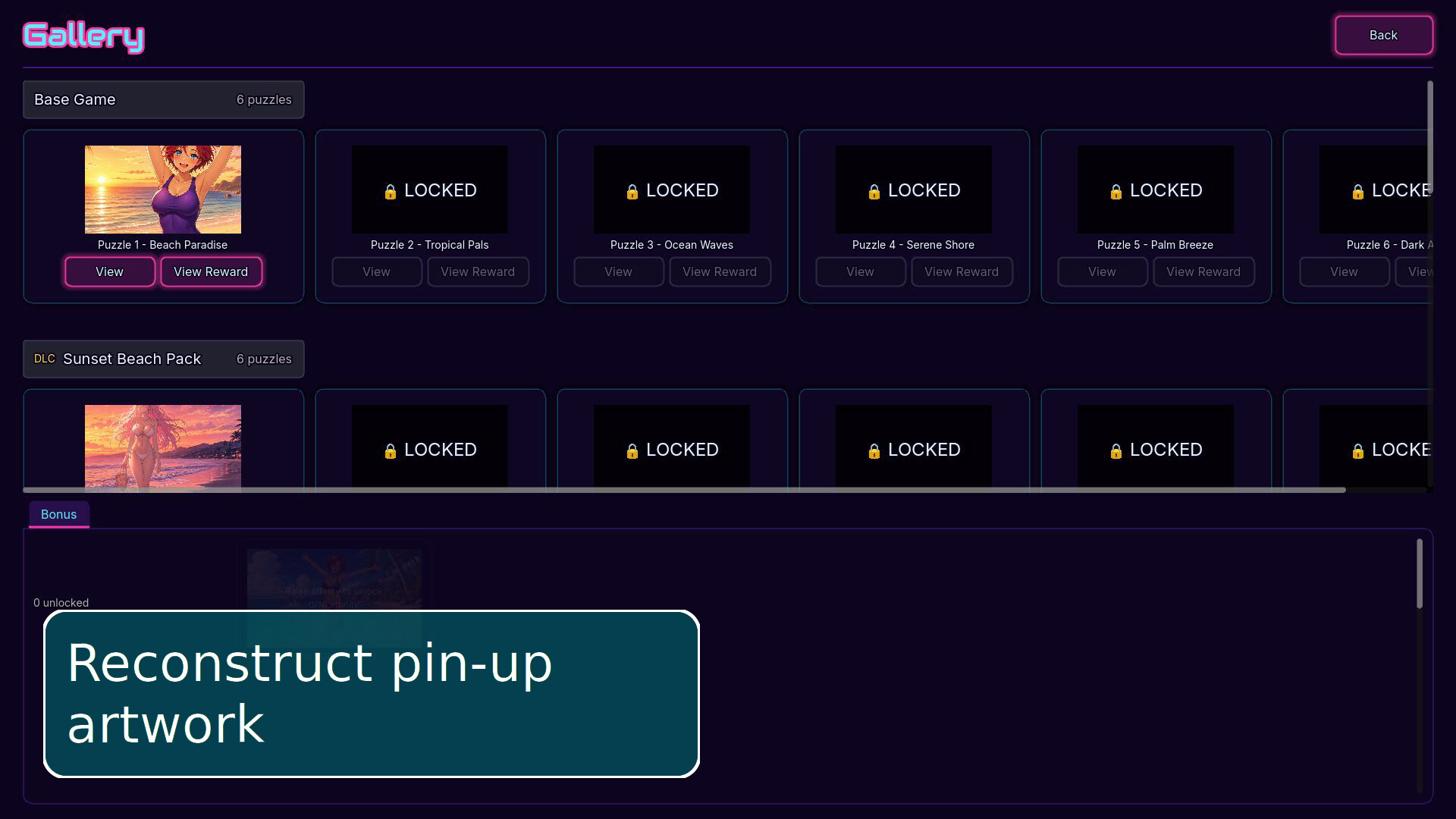Click the lock icon on Puzzle 4 - Serene Shore
1456x819 pixels.
pos(874,192)
